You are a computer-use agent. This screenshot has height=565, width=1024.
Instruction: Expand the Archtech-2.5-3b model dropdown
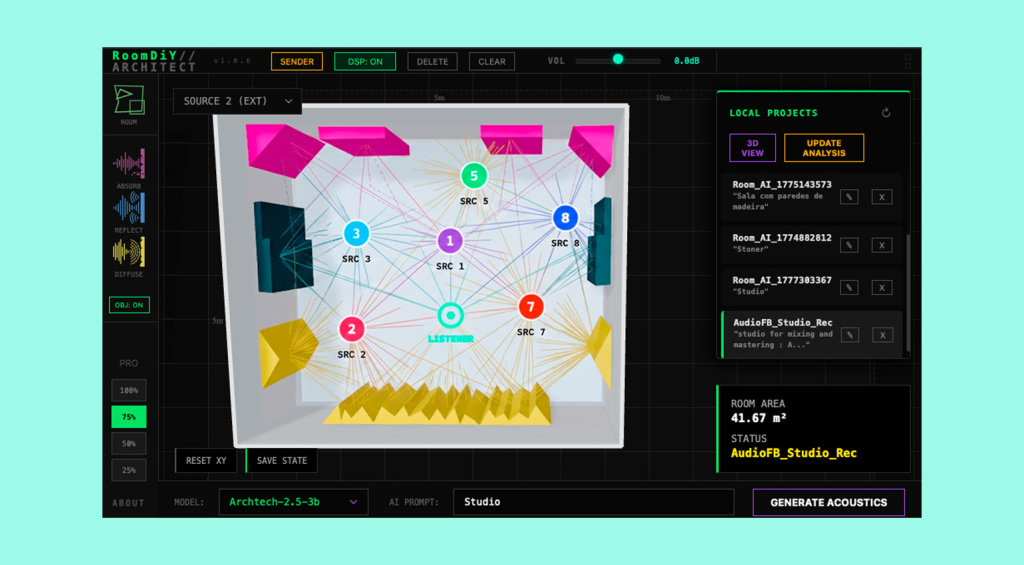293,502
